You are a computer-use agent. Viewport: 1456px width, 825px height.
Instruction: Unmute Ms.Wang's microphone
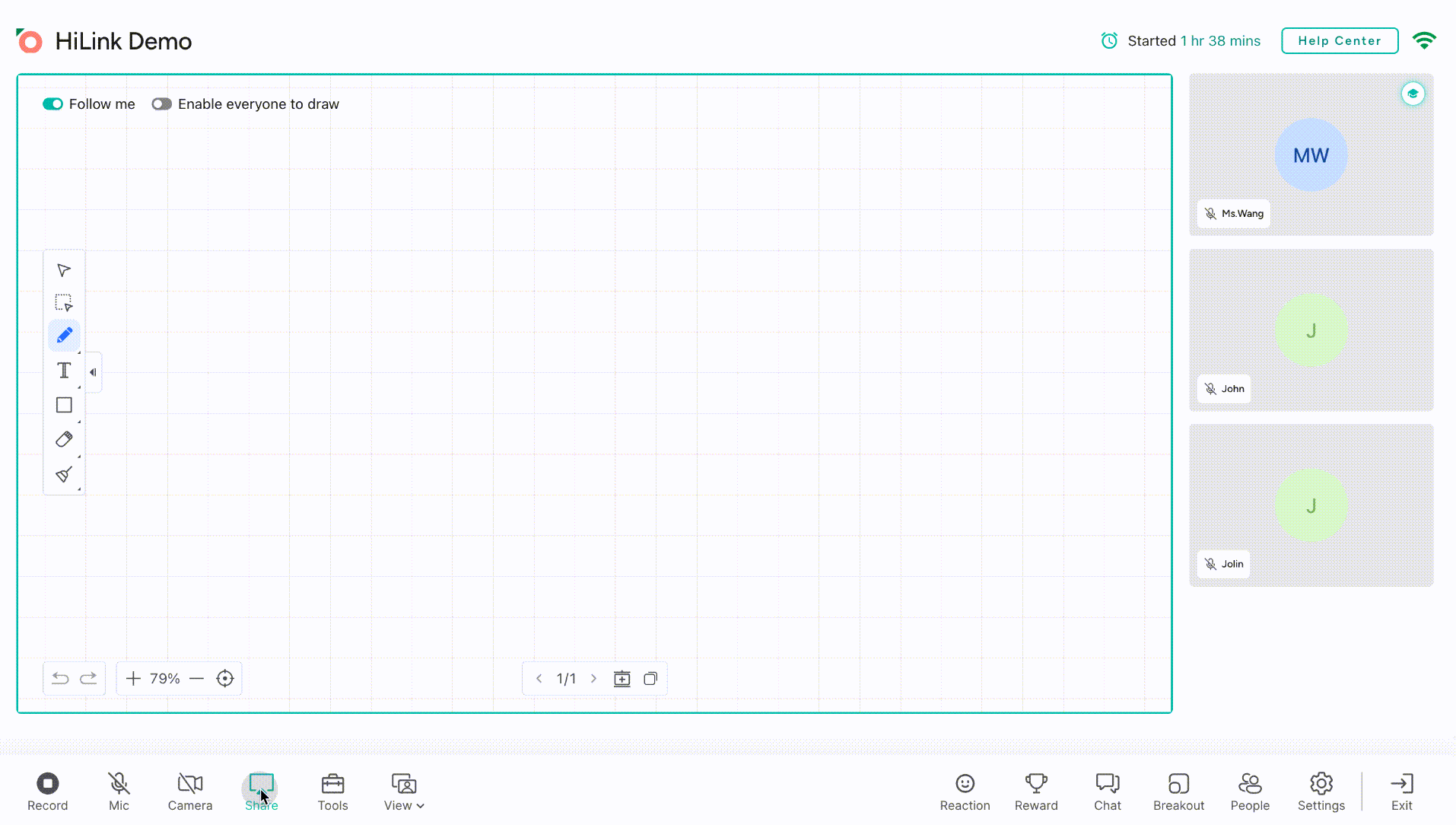tap(1210, 213)
